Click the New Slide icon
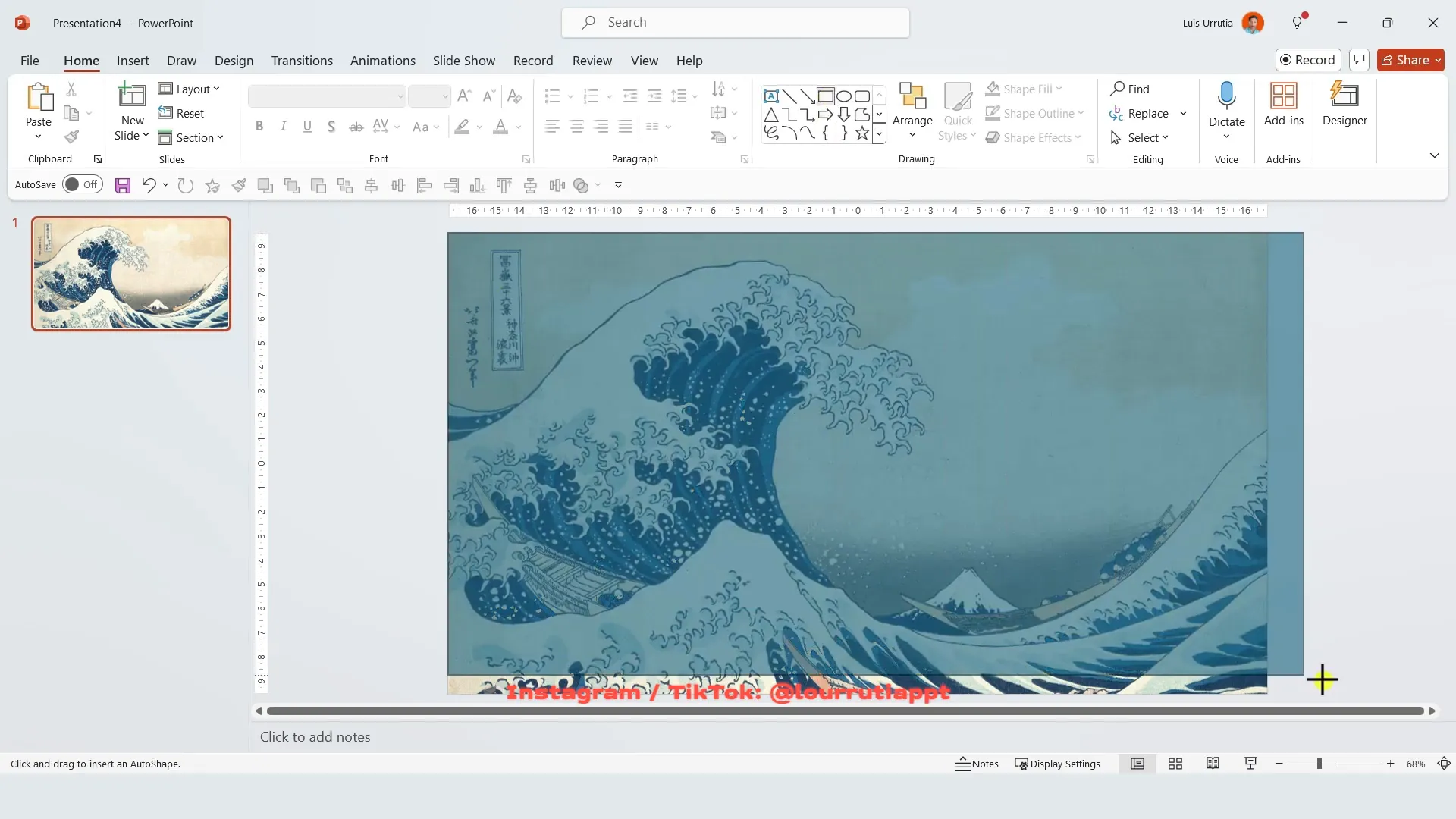This screenshot has height=819, width=1456. (132, 96)
